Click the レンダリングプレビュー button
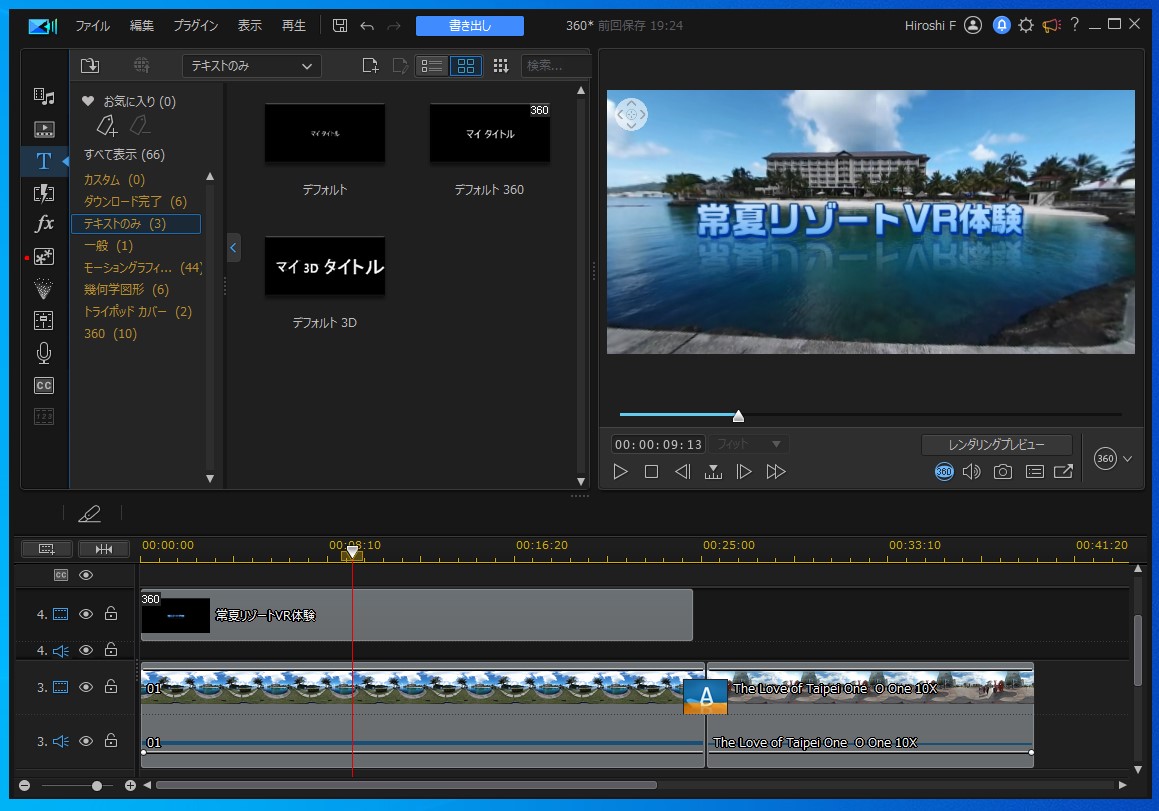The height and width of the screenshot is (811, 1159). [x=996, y=444]
